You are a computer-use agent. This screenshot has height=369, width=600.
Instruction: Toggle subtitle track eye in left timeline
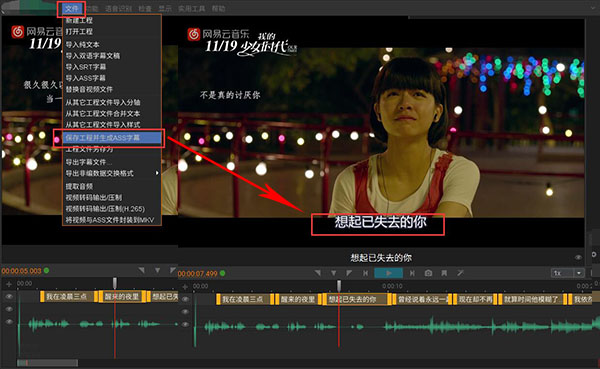[x=9, y=296]
